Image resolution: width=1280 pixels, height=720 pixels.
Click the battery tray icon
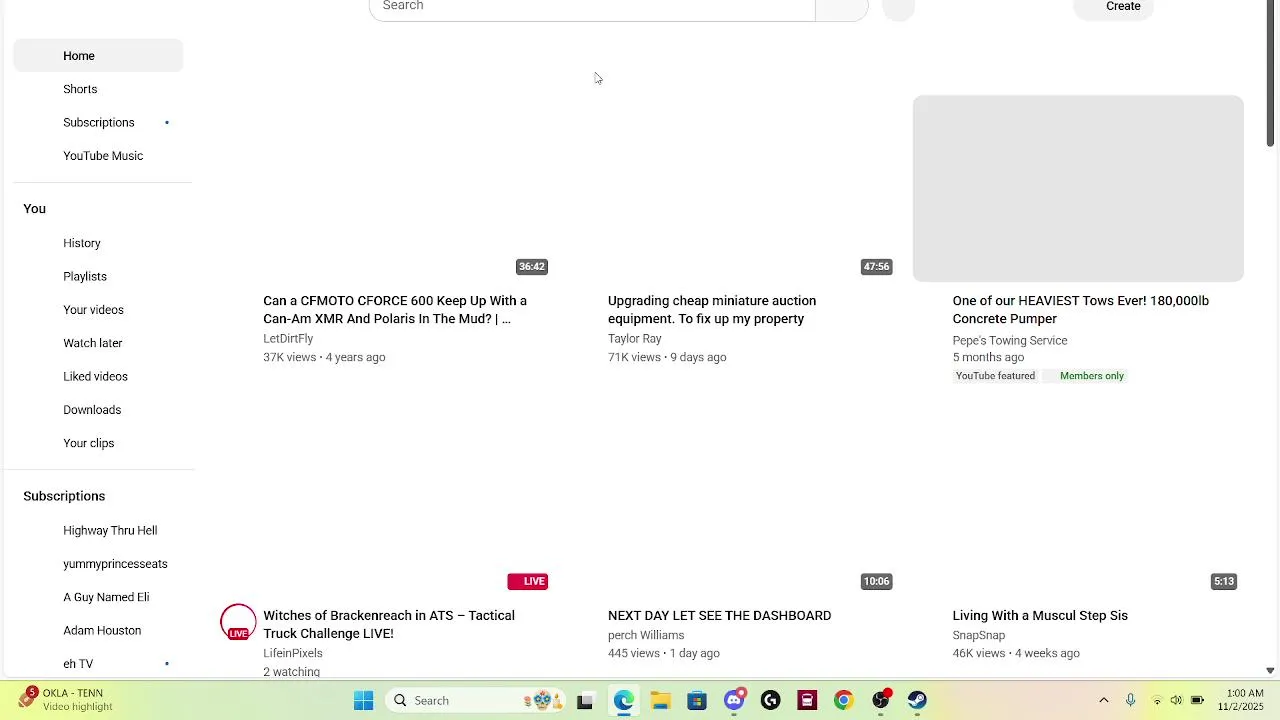tap(1197, 701)
